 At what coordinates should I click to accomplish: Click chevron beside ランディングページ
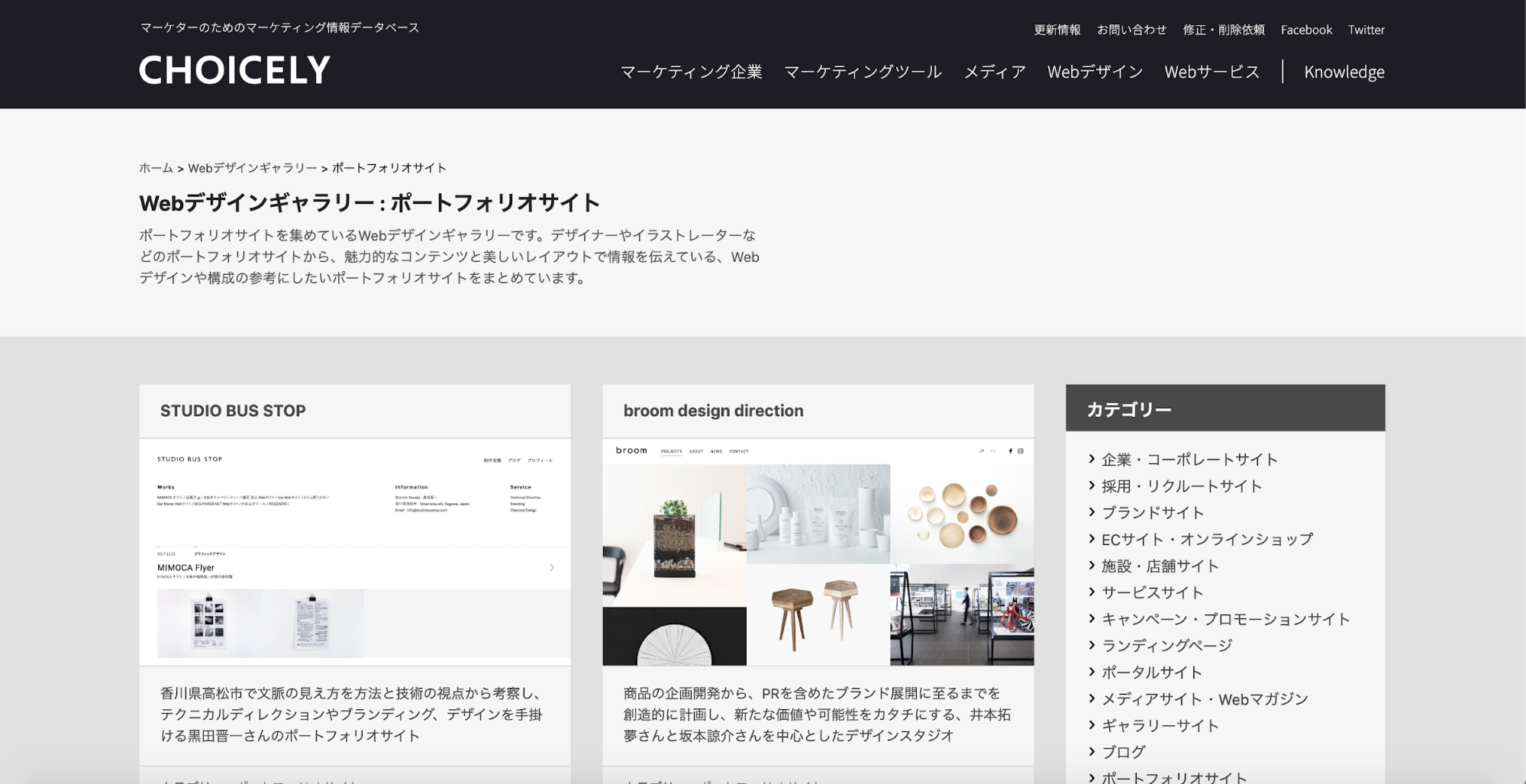pyautogui.click(x=1092, y=645)
